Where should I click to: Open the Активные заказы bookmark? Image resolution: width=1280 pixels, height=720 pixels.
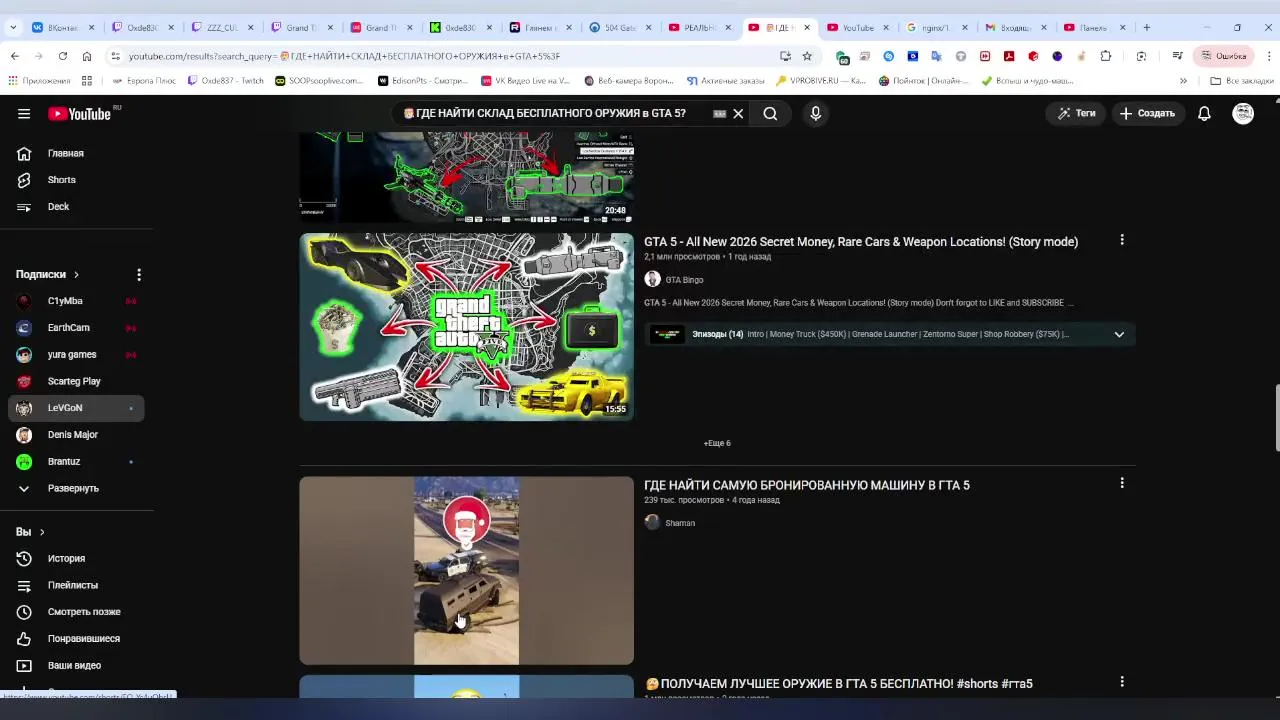725,80
